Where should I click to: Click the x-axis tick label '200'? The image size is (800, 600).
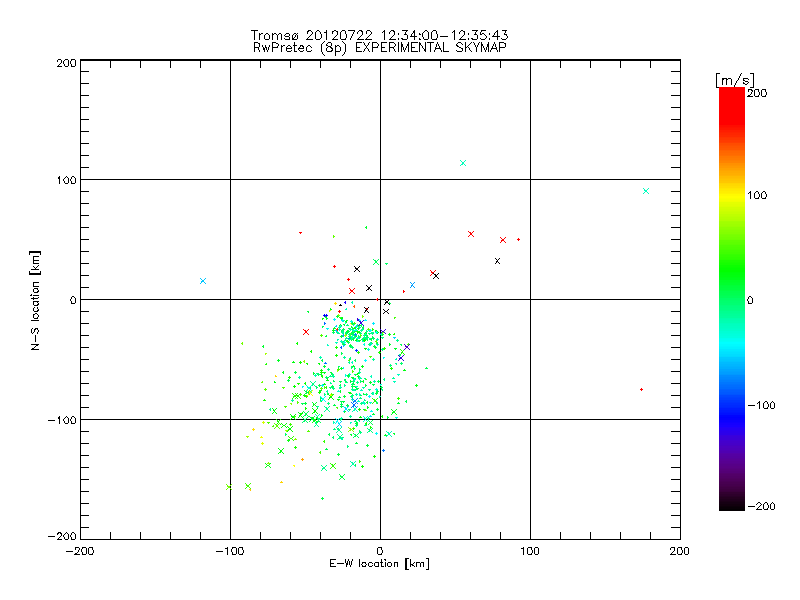(680, 551)
